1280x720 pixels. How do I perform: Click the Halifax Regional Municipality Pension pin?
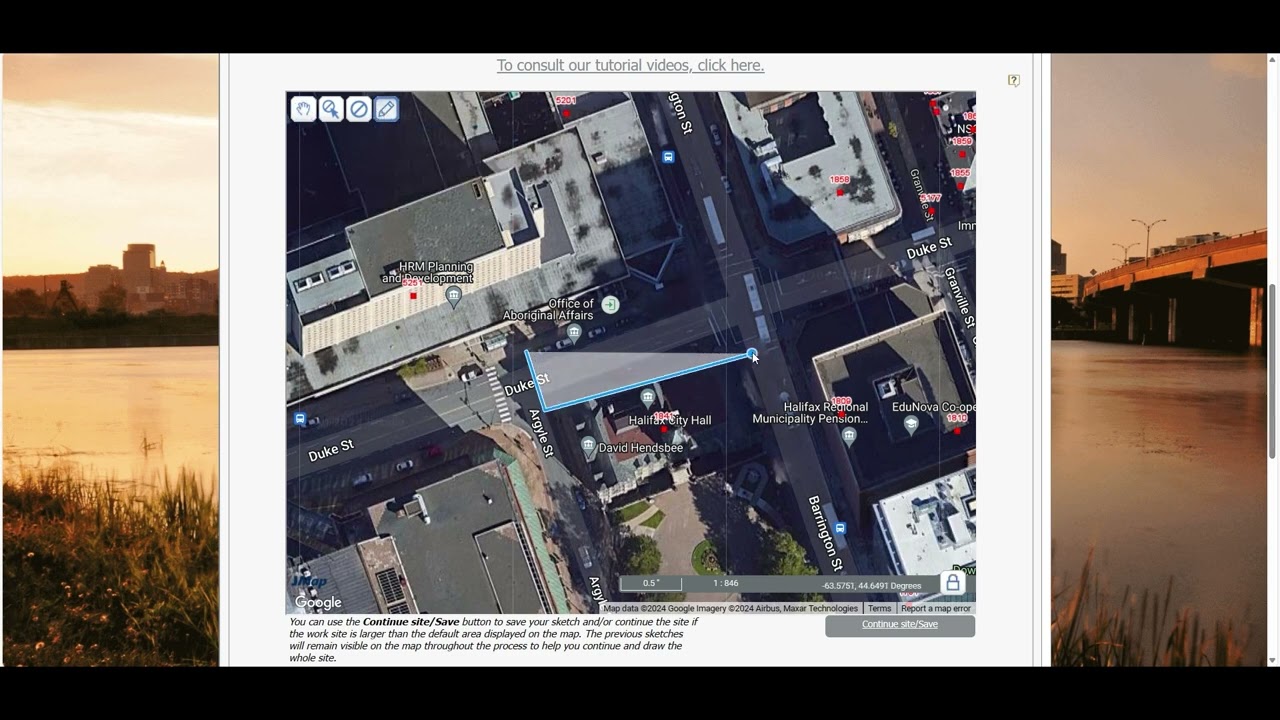pos(849,435)
